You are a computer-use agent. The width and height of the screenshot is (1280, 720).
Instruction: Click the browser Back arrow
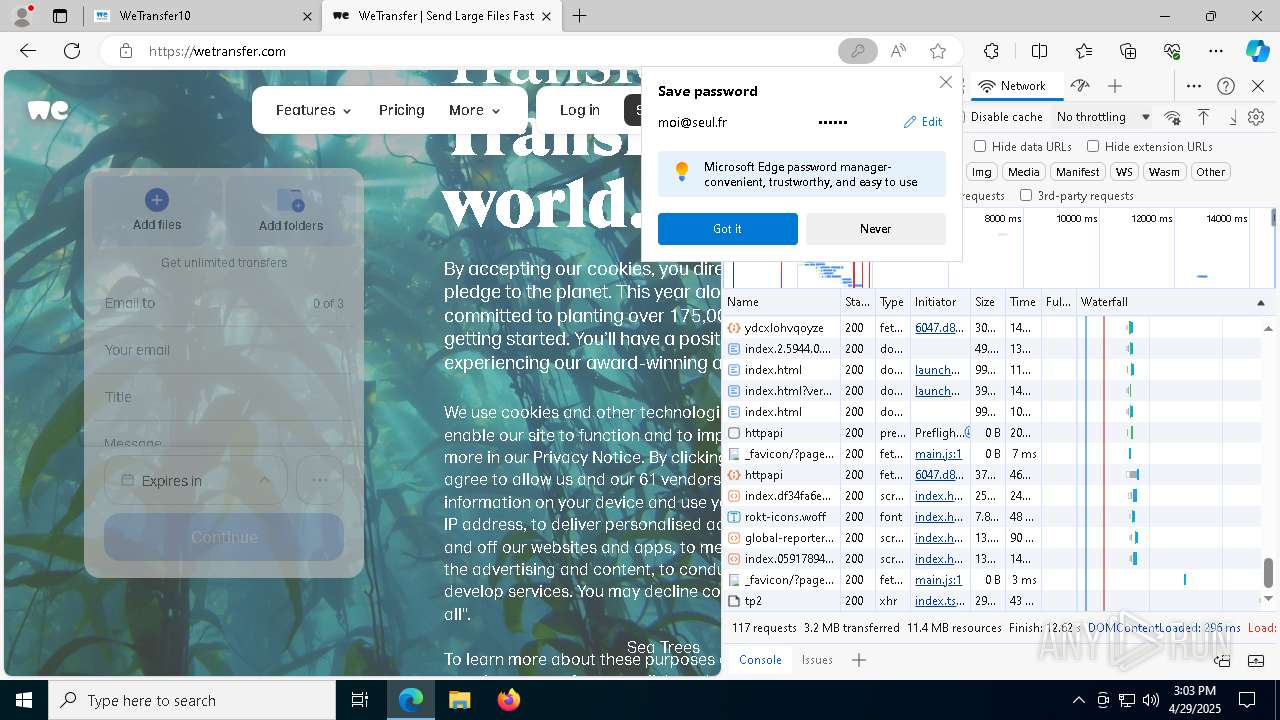(x=28, y=51)
